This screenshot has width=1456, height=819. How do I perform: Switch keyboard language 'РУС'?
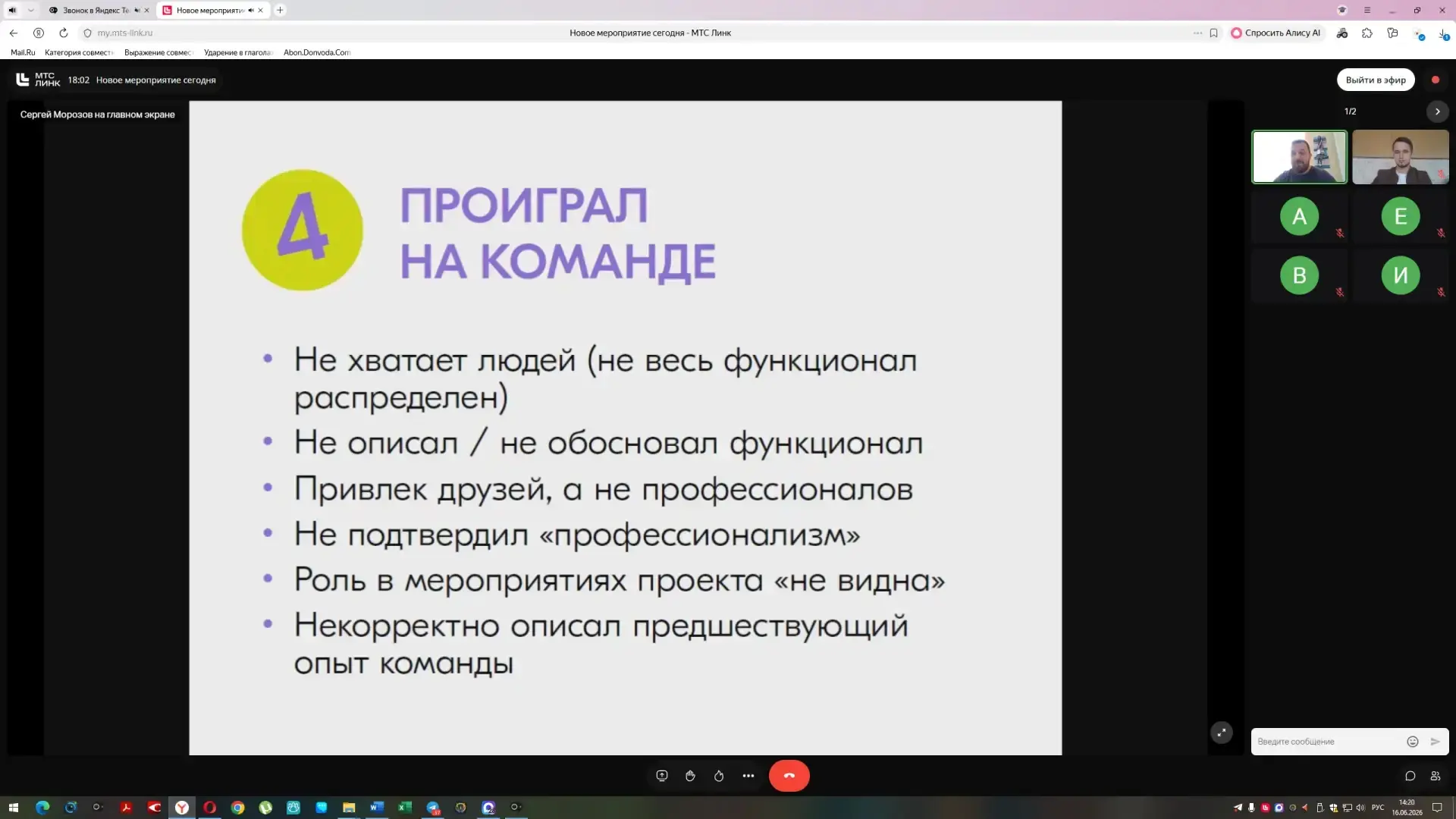pos(1378,808)
